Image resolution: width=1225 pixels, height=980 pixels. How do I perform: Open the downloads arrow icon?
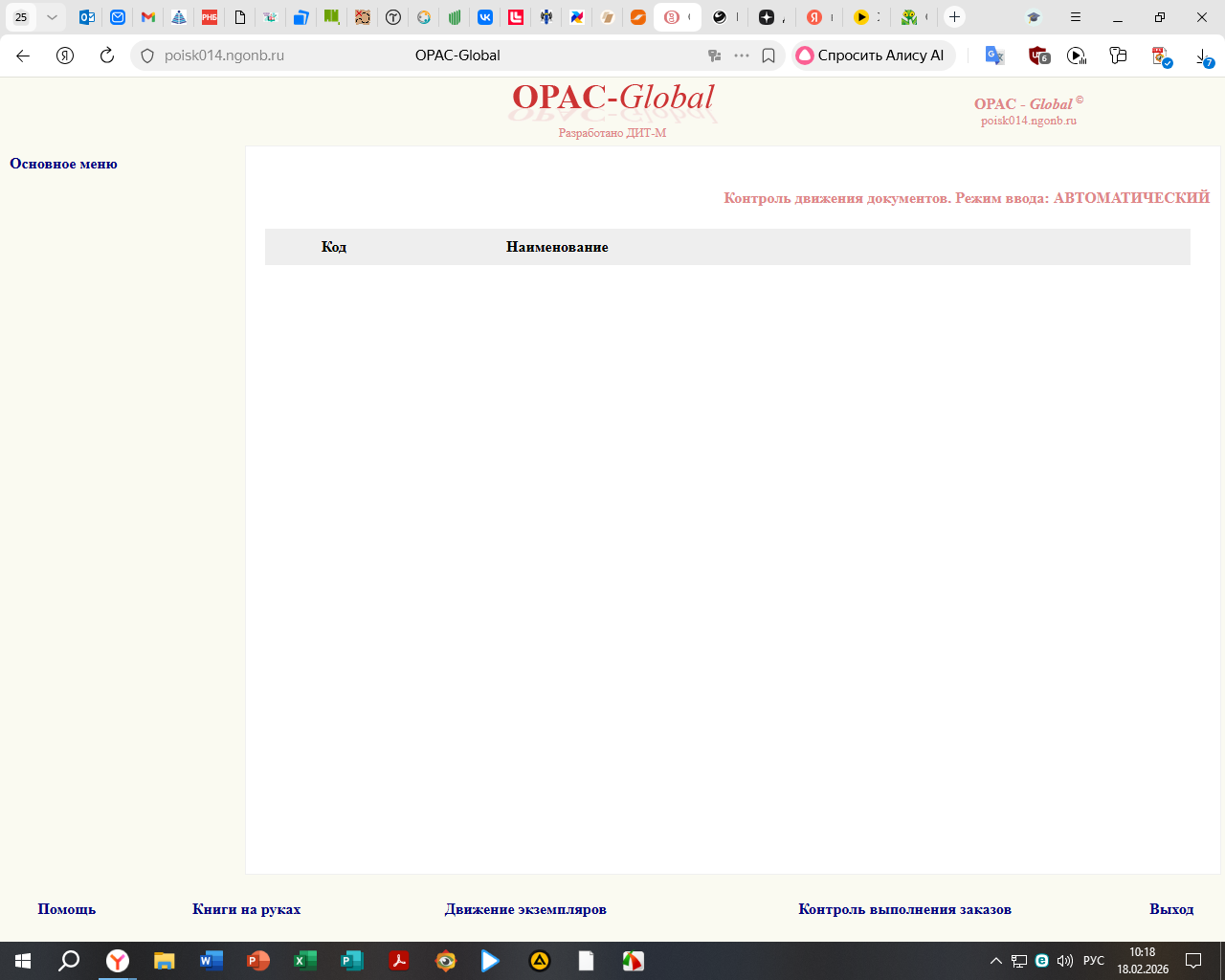1204,56
